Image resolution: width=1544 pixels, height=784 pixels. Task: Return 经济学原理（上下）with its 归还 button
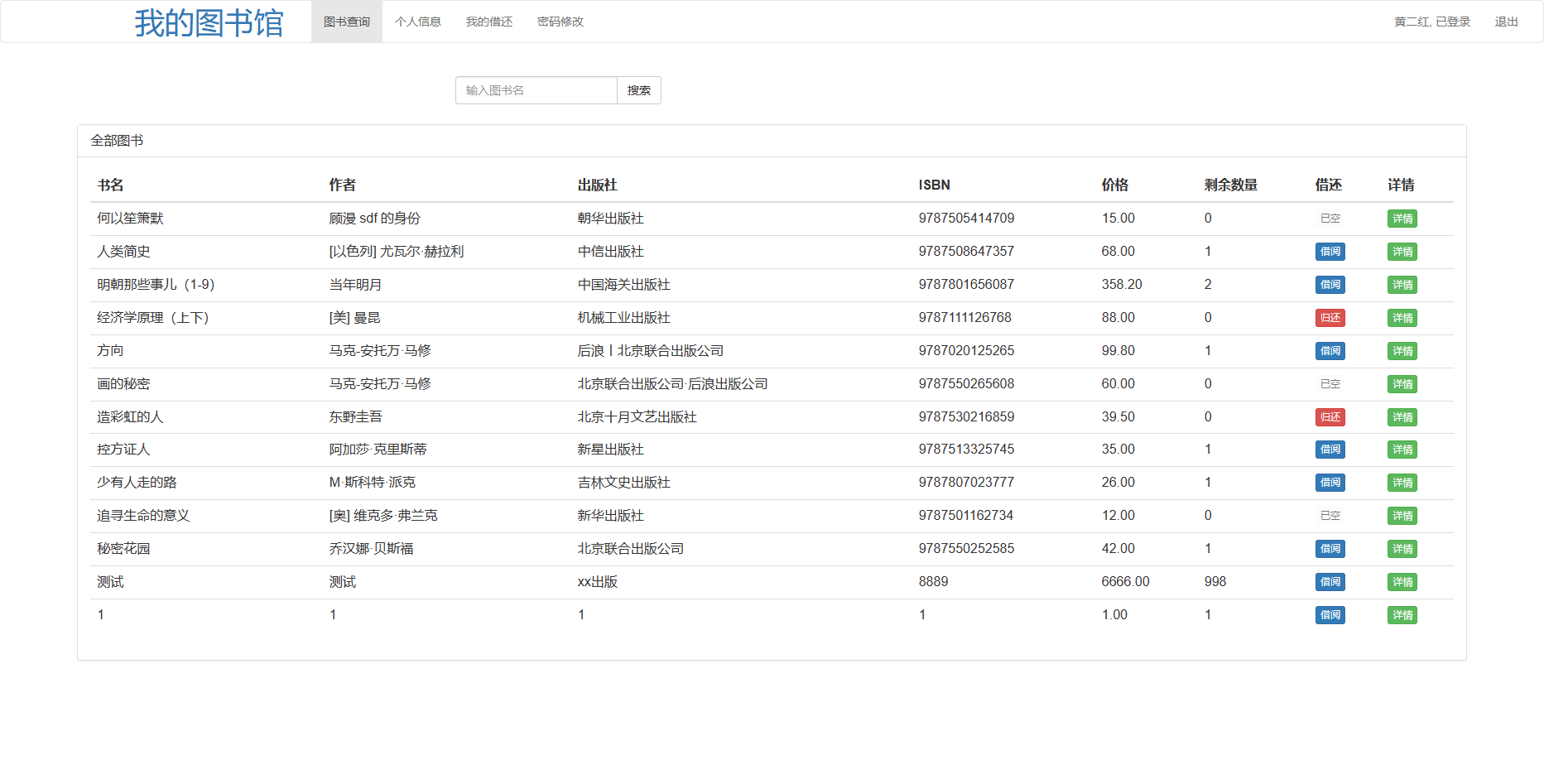(x=1330, y=318)
